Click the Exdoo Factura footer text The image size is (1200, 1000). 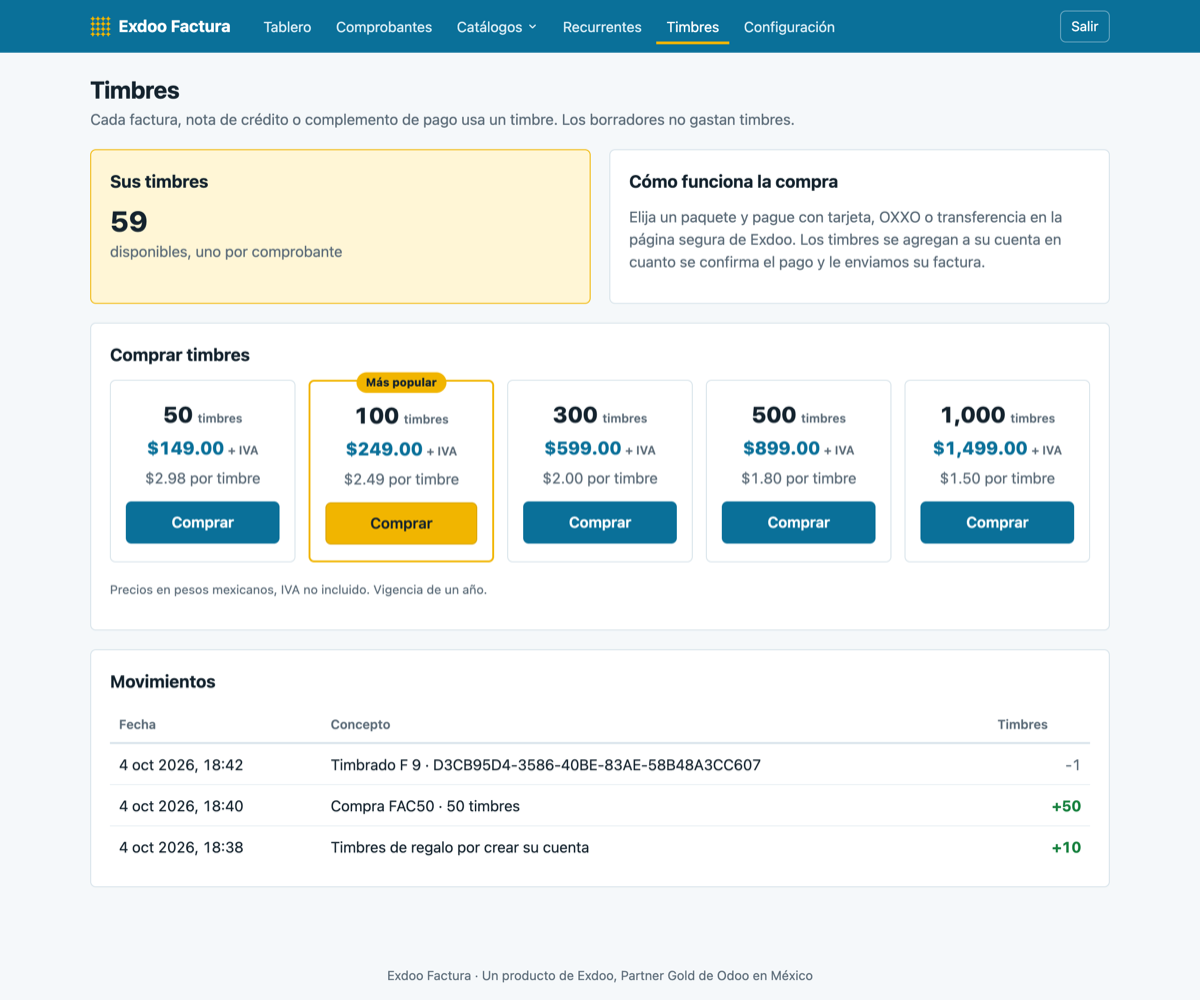tap(600, 975)
